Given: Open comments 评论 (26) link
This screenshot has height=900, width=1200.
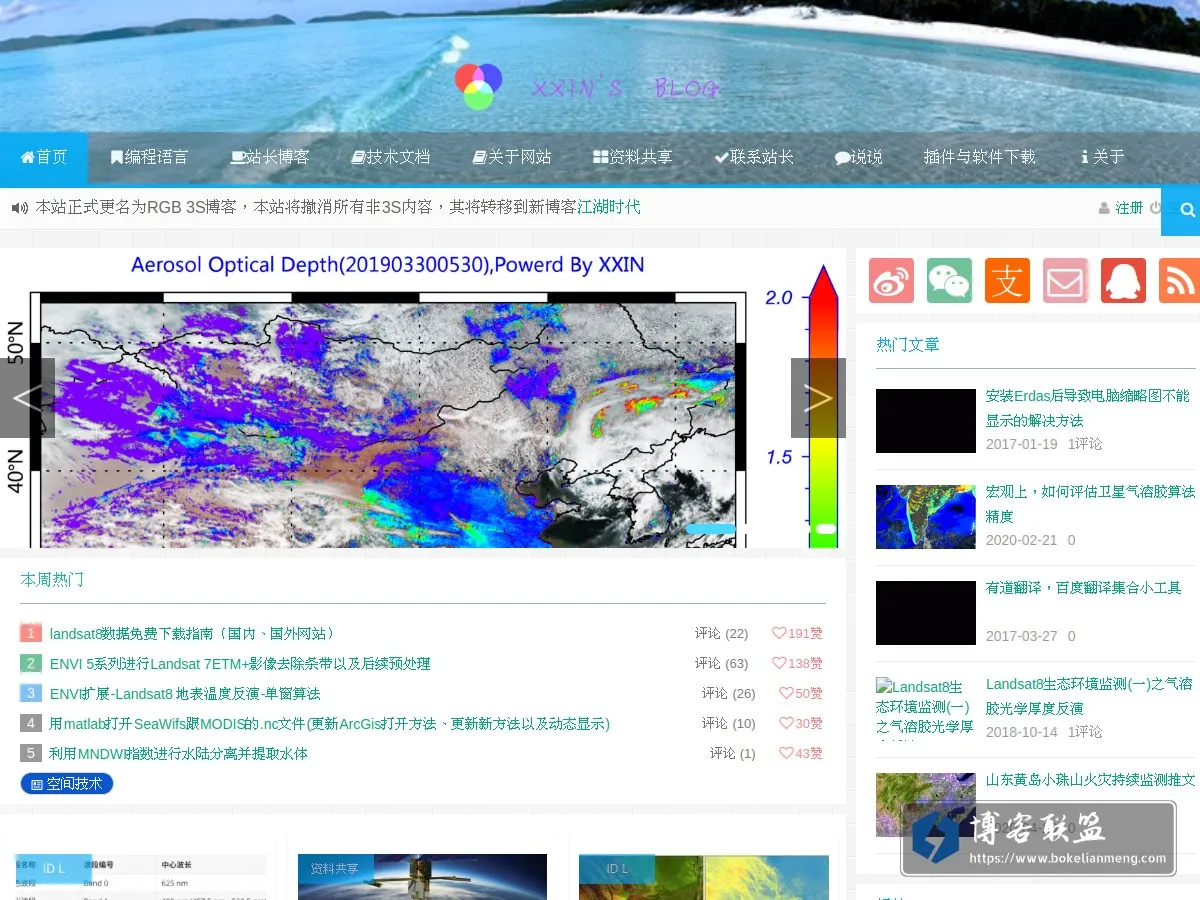Looking at the screenshot, I should tap(729, 693).
